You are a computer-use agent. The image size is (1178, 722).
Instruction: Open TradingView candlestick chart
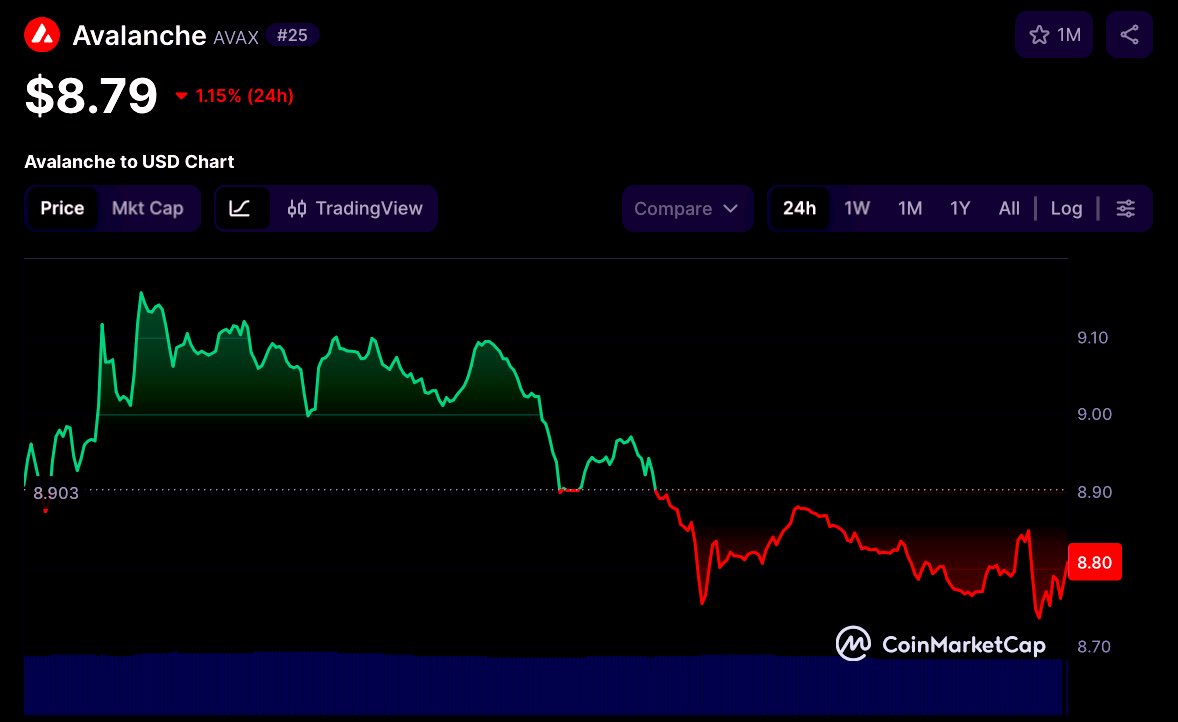[355, 208]
